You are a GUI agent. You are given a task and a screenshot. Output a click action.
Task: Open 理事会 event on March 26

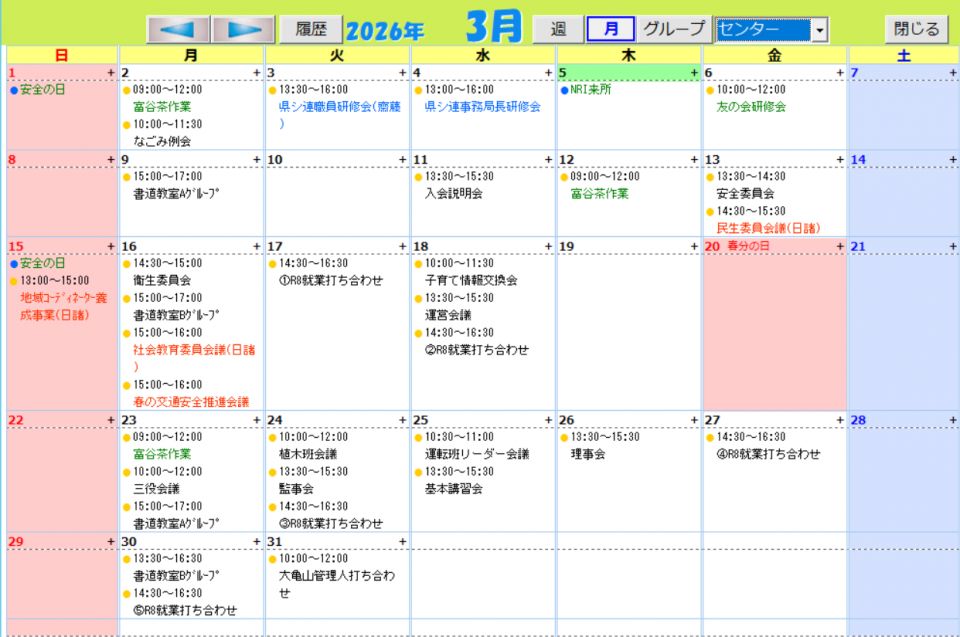click(588, 454)
